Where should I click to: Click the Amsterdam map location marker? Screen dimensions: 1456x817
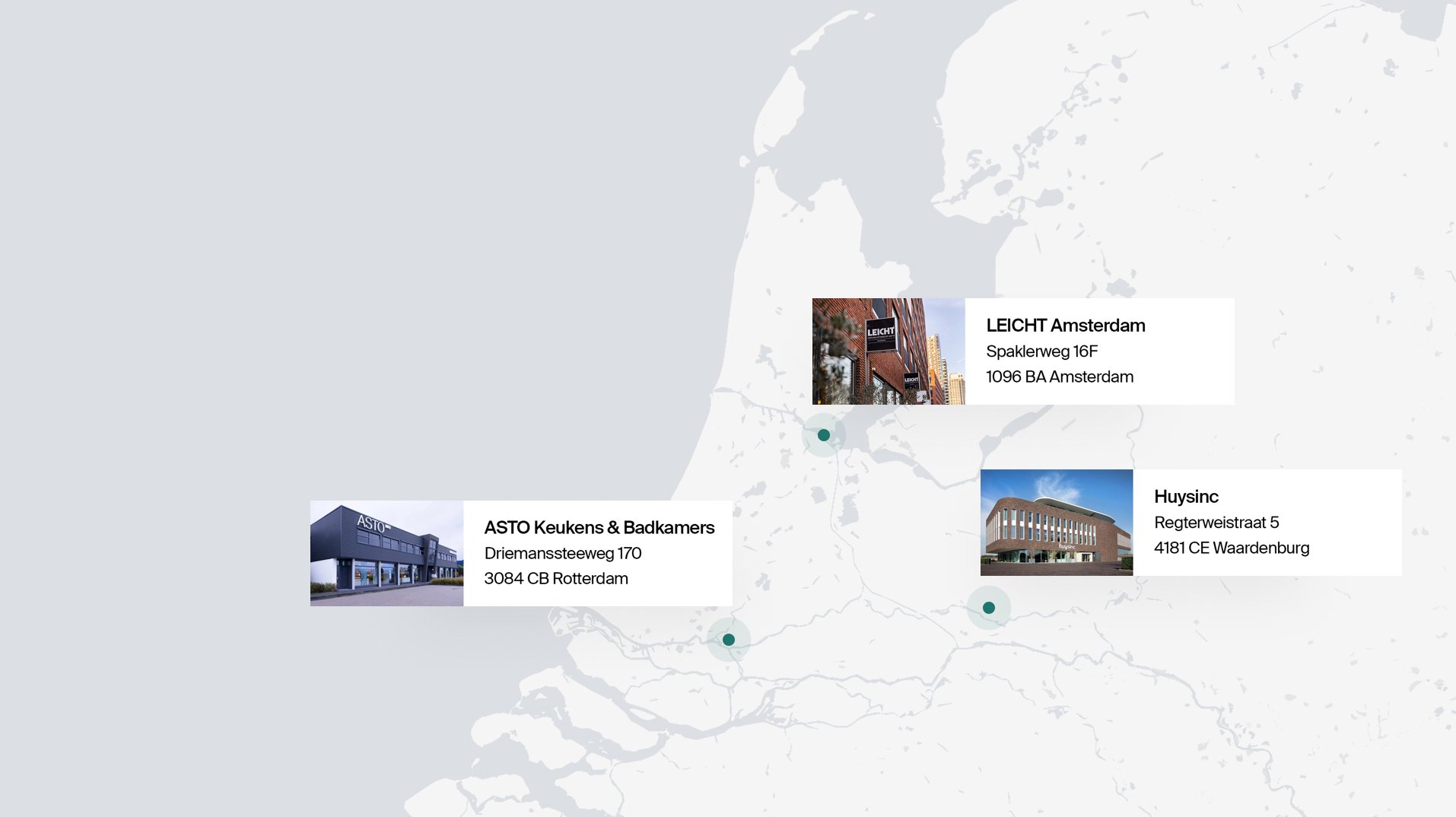point(824,435)
